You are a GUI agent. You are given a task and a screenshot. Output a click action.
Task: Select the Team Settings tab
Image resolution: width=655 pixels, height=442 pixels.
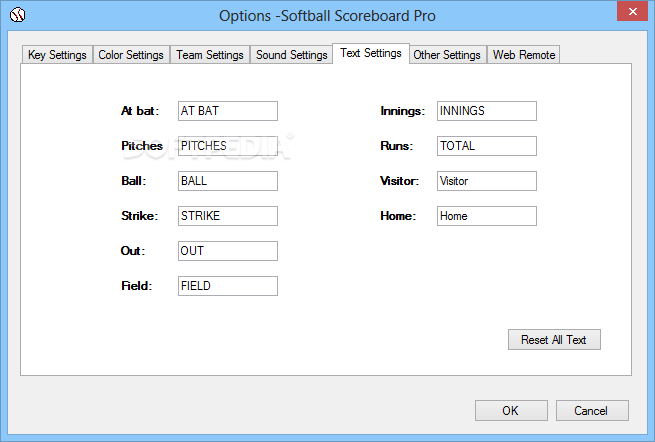[x=210, y=55]
